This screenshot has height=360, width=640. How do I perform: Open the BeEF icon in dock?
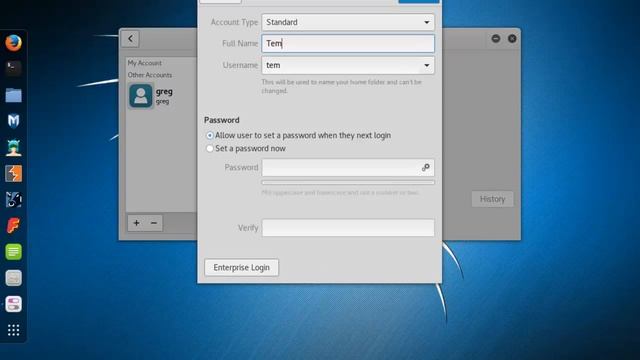click(13, 200)
